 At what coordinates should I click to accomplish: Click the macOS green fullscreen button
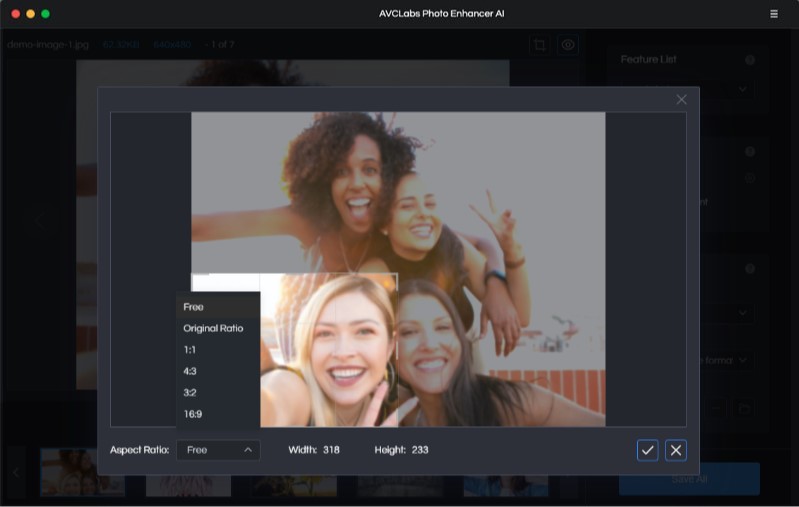tap(45, 14)
